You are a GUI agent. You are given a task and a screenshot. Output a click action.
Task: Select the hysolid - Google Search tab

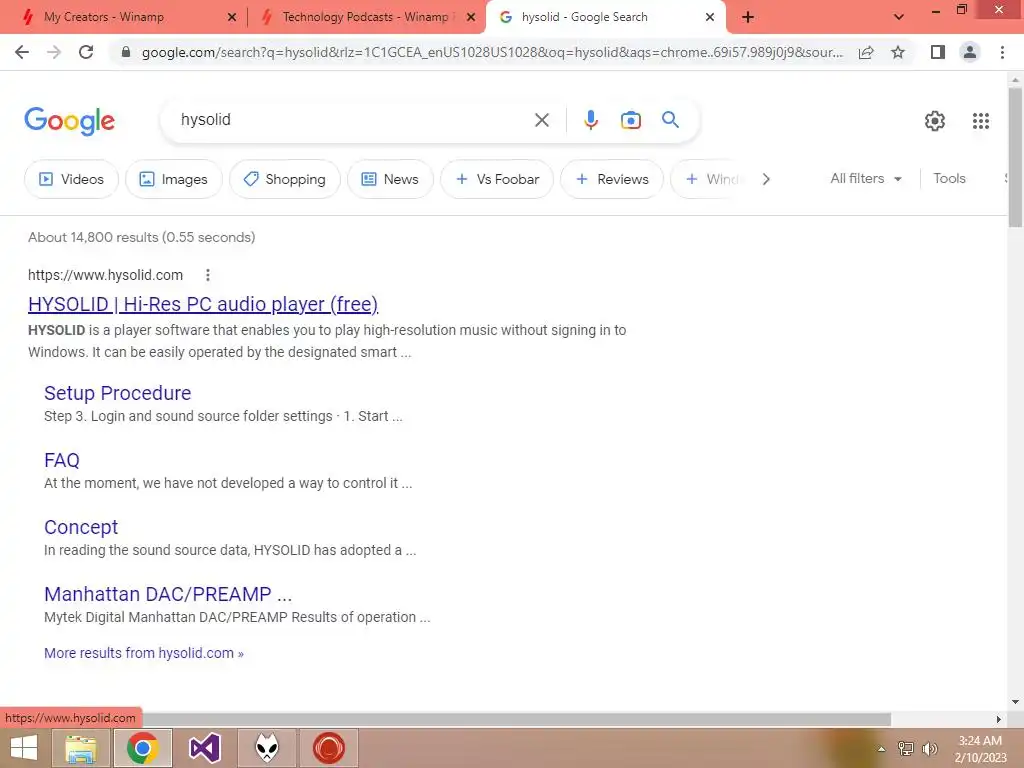click(x=605, y=17)
